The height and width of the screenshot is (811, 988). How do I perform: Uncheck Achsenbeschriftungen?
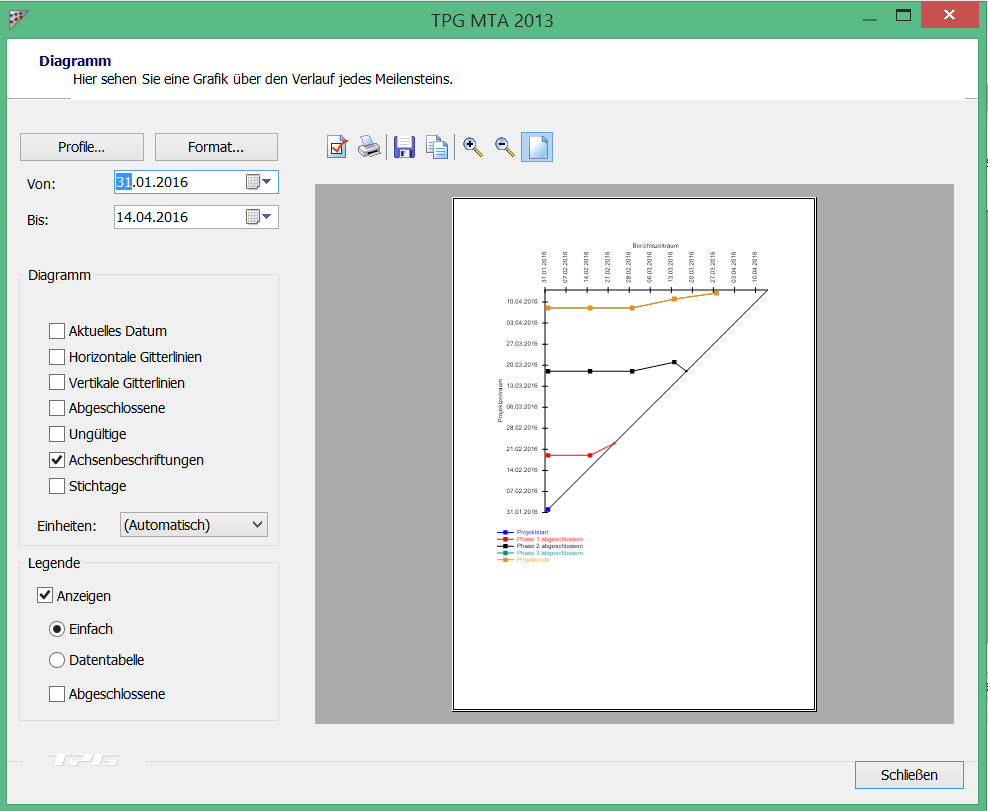click(58, 460)
